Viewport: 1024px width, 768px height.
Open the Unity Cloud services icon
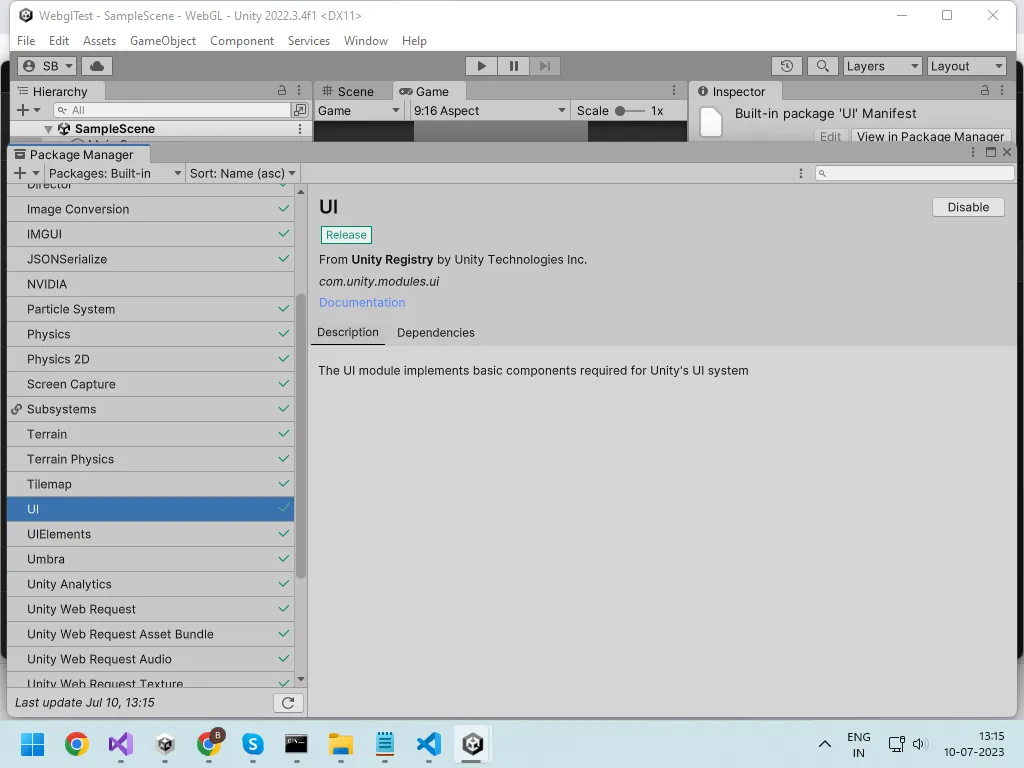pos(97,66)
